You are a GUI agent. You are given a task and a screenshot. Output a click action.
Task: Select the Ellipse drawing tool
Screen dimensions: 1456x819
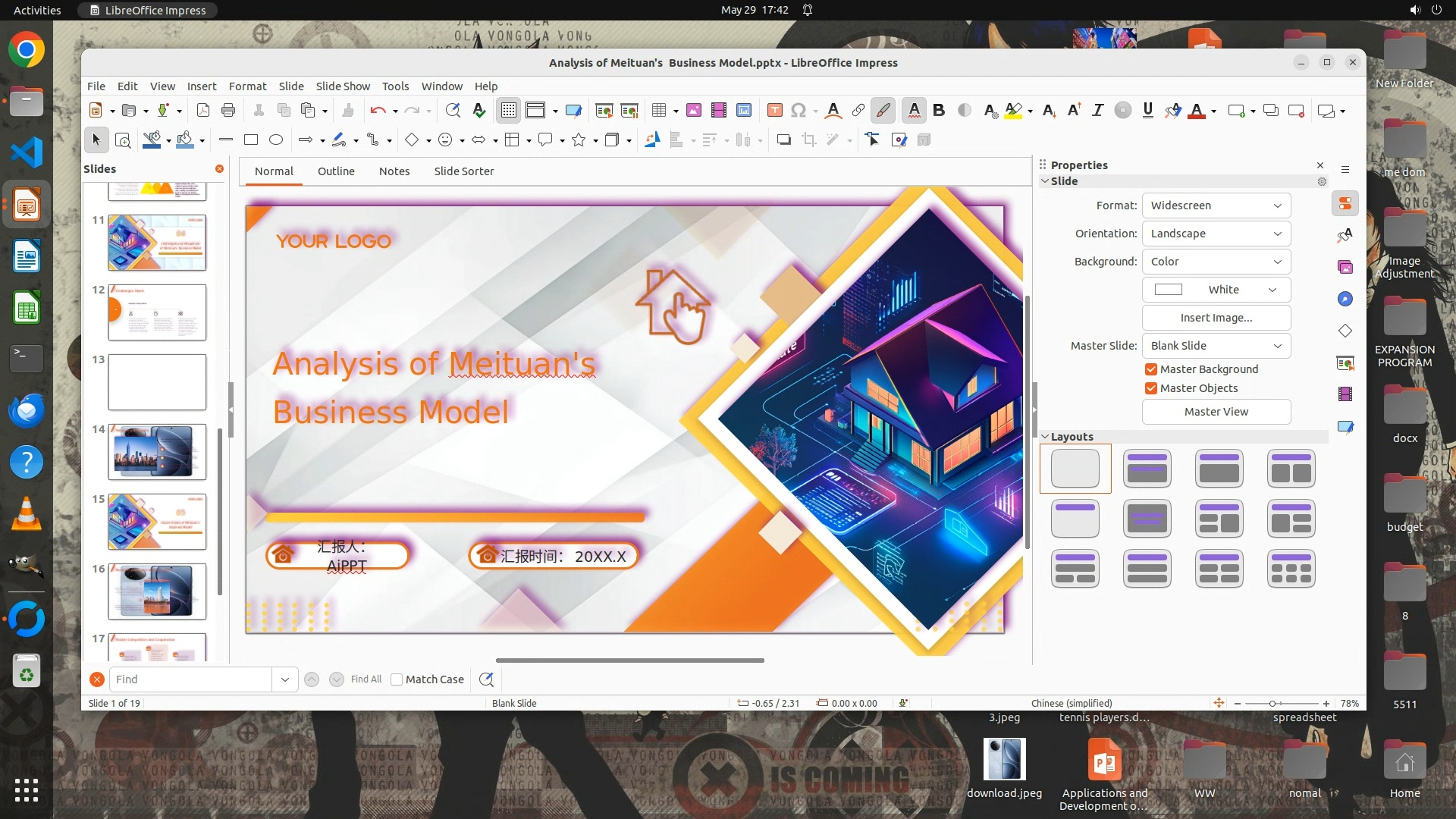click(276, 140)
